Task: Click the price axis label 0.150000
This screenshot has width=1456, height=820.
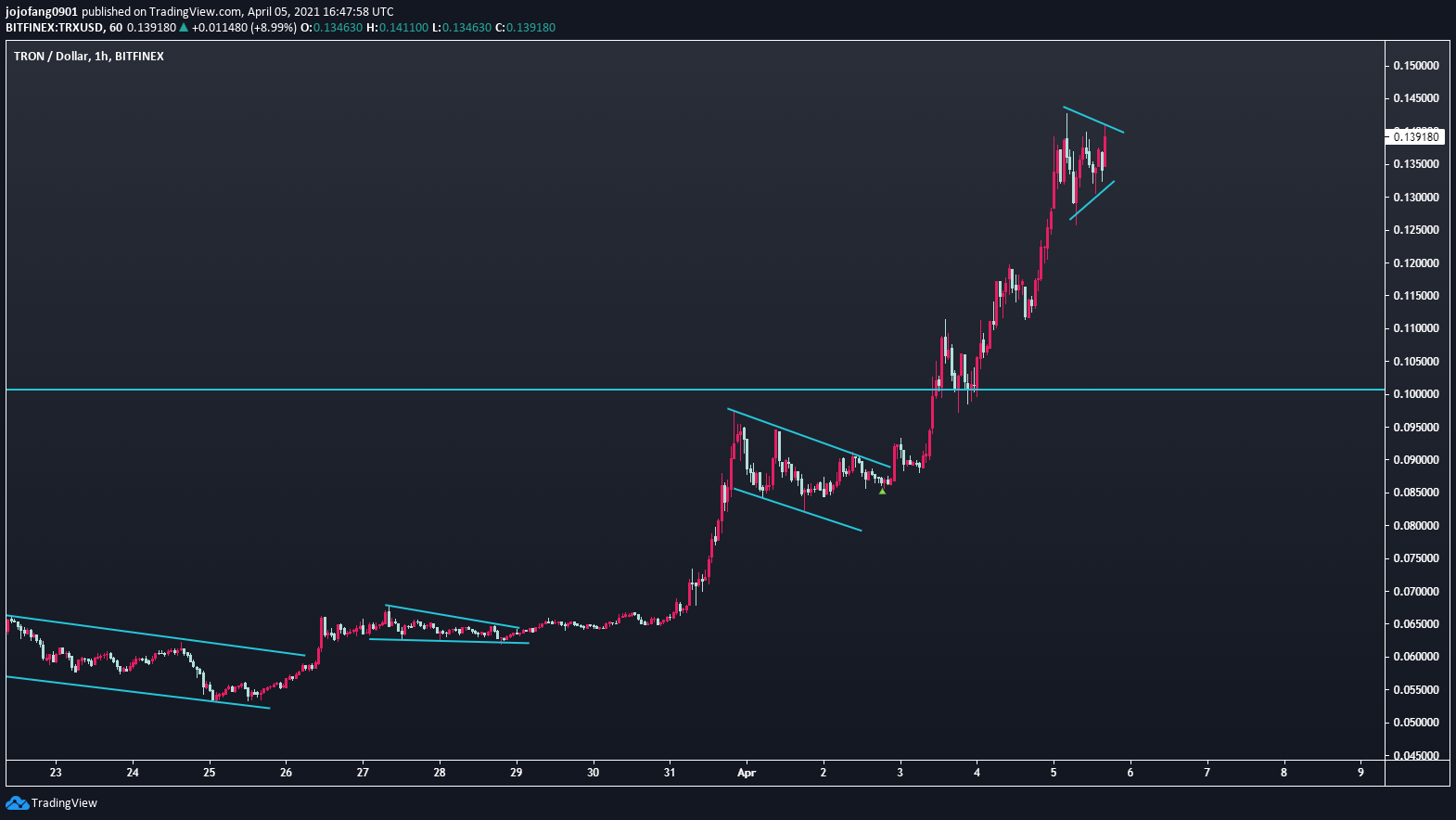Action: (1416, 66)
